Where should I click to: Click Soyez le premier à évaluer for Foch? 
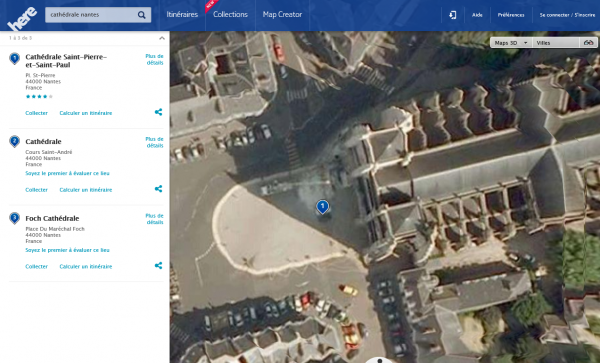pos(67,250)
